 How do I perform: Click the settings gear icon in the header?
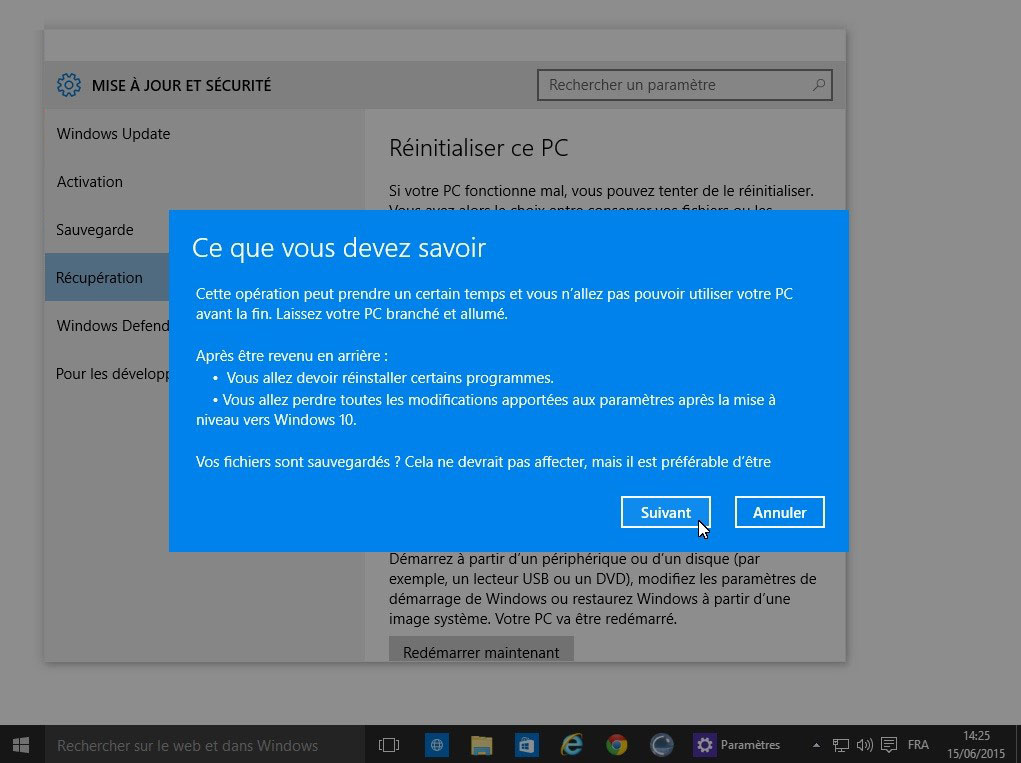(x=68, y=85)
